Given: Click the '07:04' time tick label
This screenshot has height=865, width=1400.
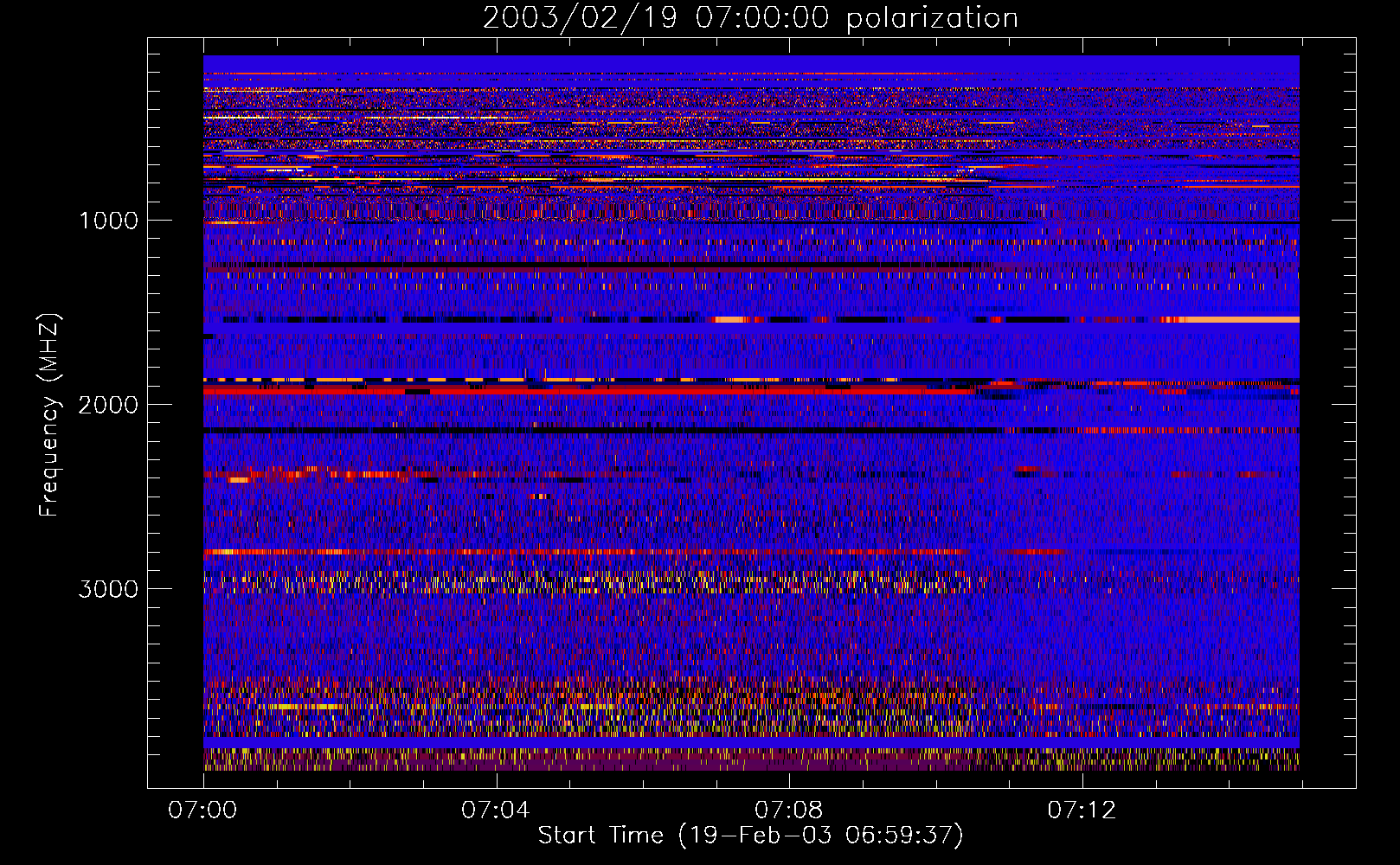Looking at the screenshot, I should [x=495, y=811].
